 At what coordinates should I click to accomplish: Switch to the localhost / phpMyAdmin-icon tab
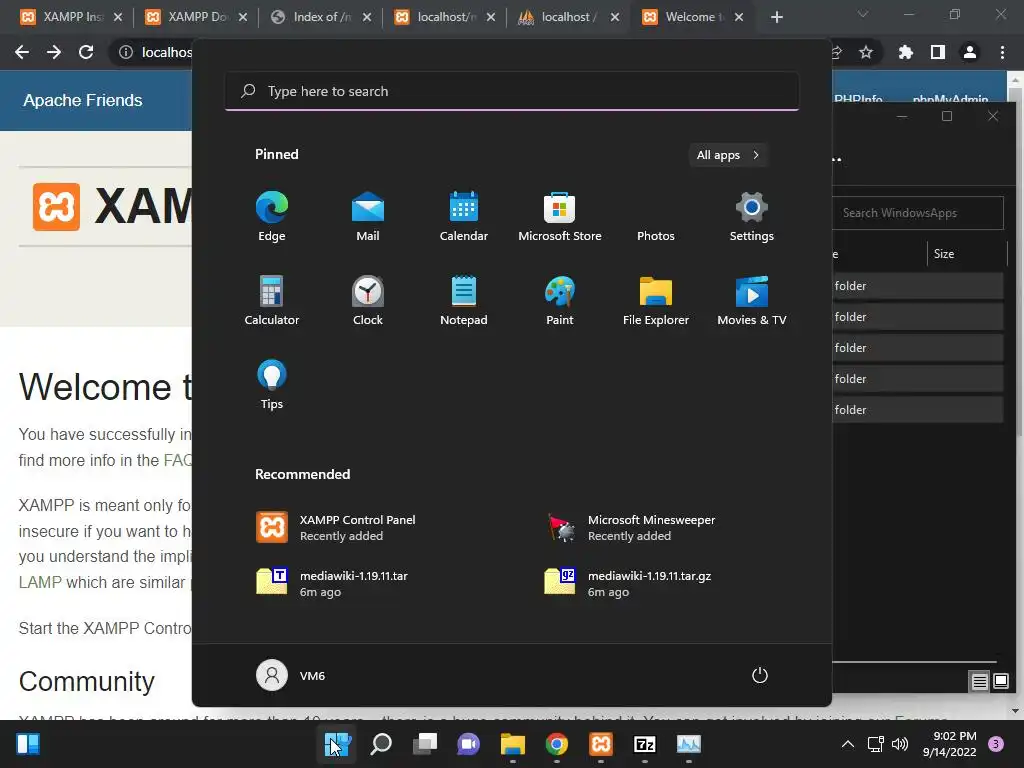coord(568,17)
